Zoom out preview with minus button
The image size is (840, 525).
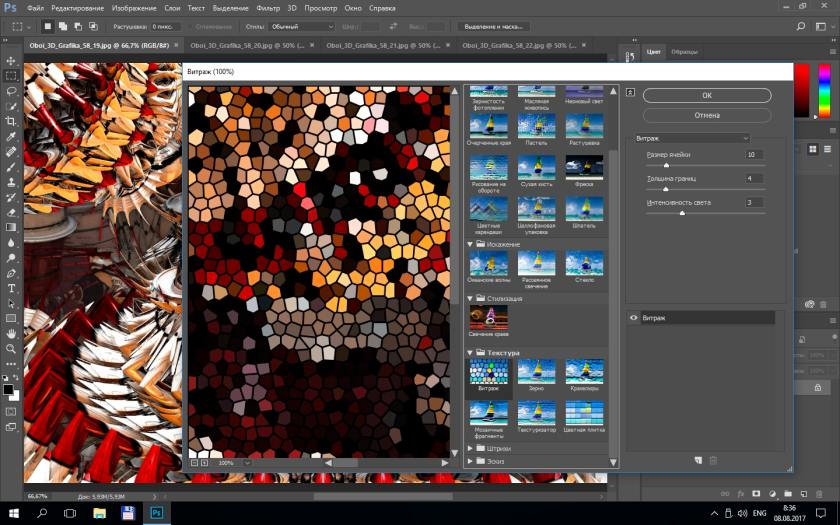click(x=194, y=462)
